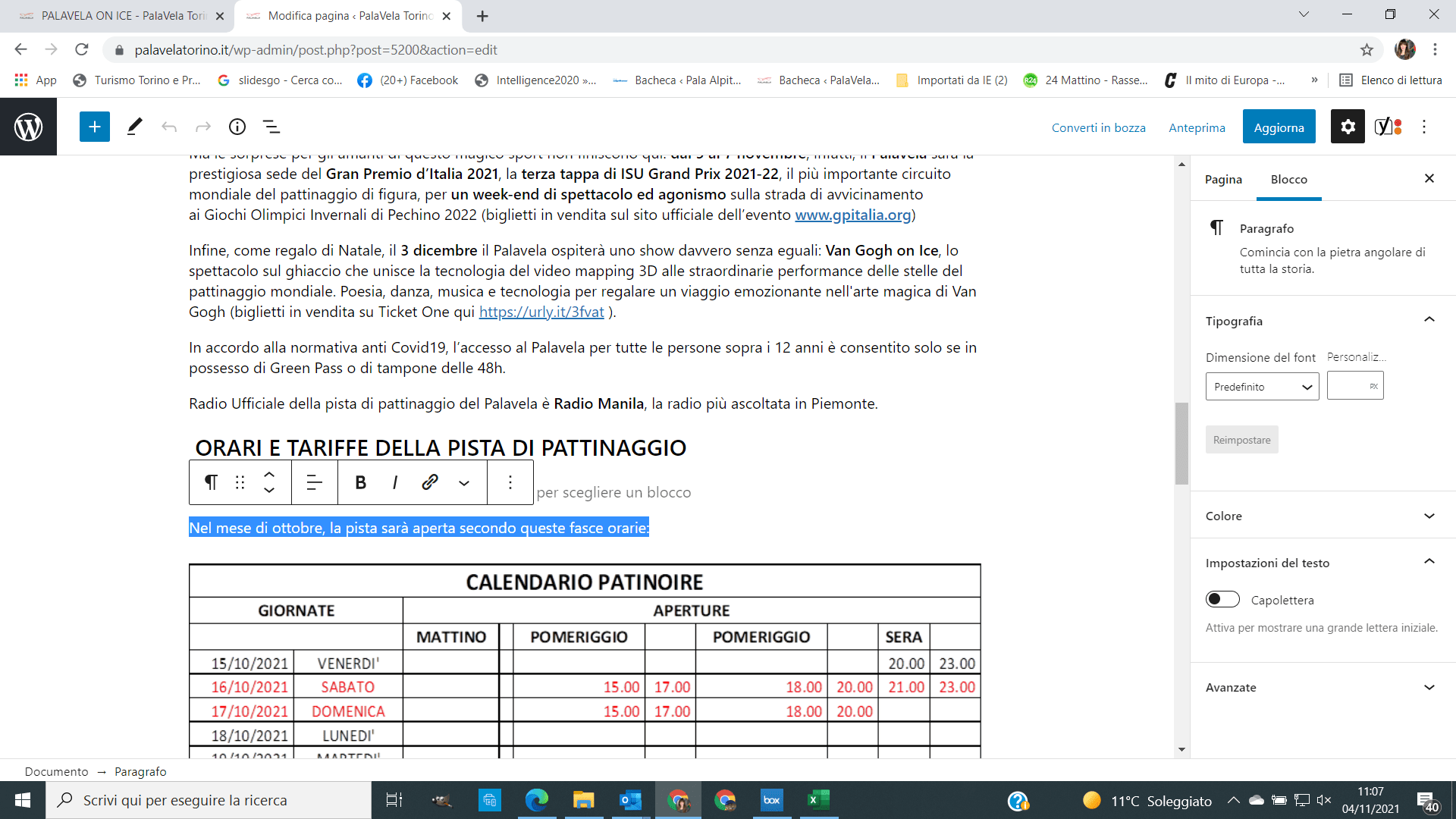Click the Aggiorna button
The image size is (1456, 819).
(1279, 127)
